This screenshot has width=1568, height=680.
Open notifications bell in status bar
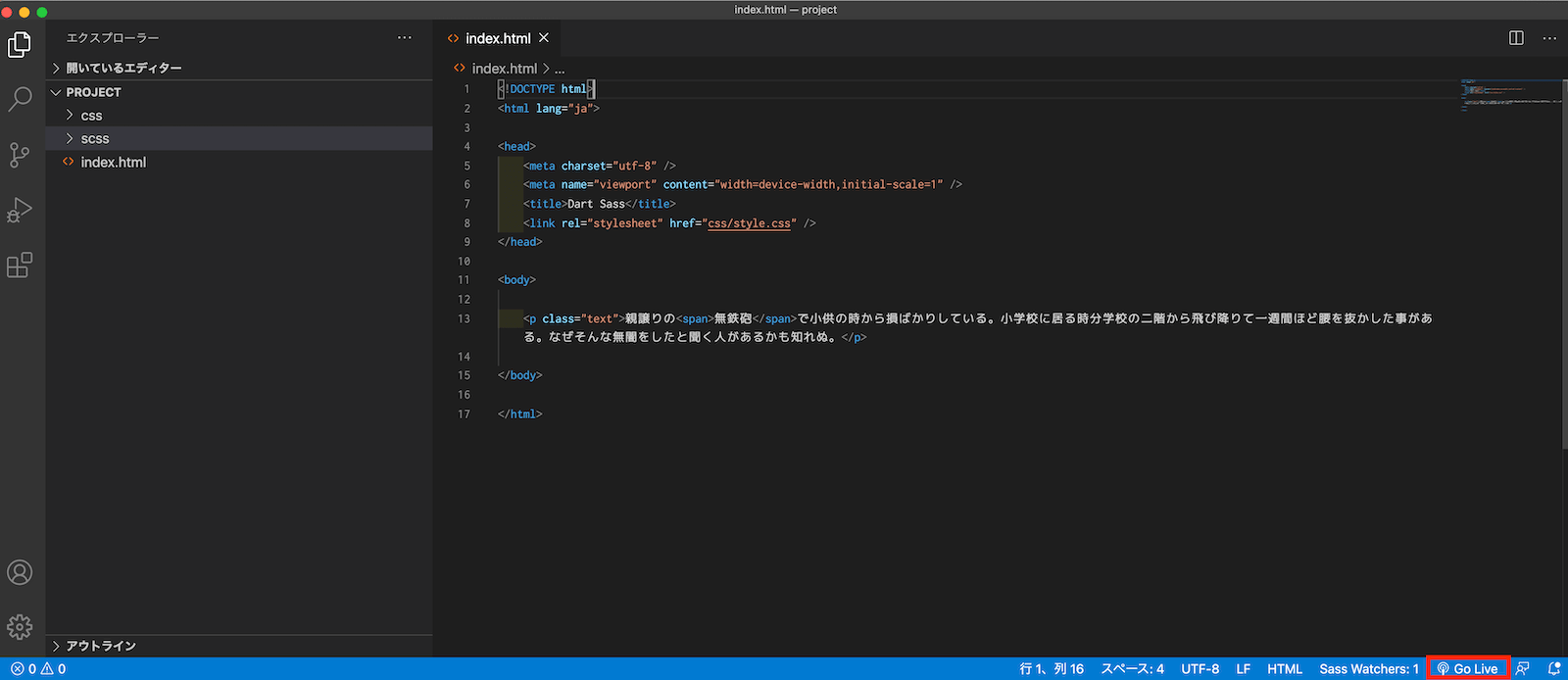point(1554,669)
